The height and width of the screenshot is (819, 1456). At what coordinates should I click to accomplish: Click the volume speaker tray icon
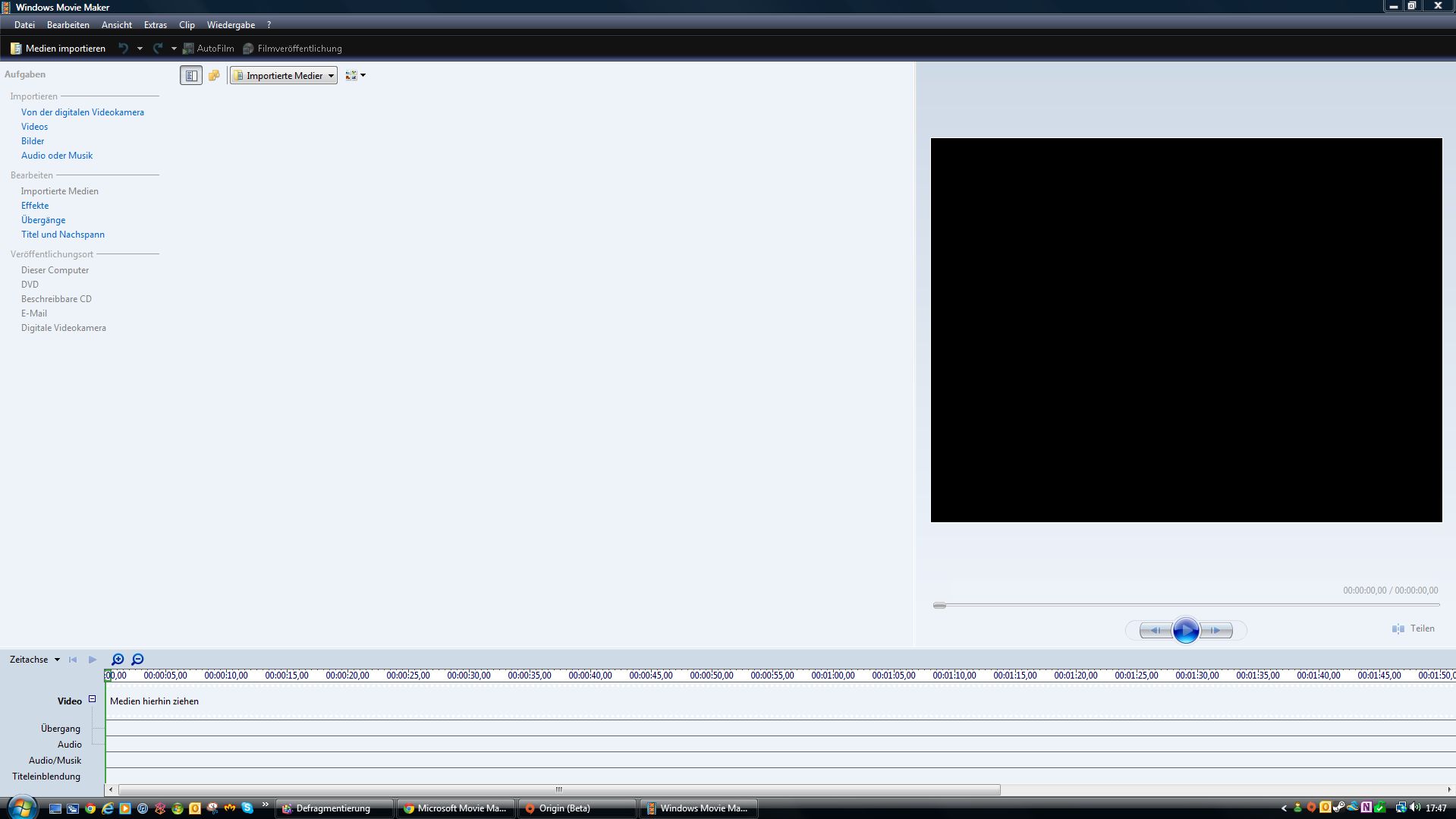1415,808
